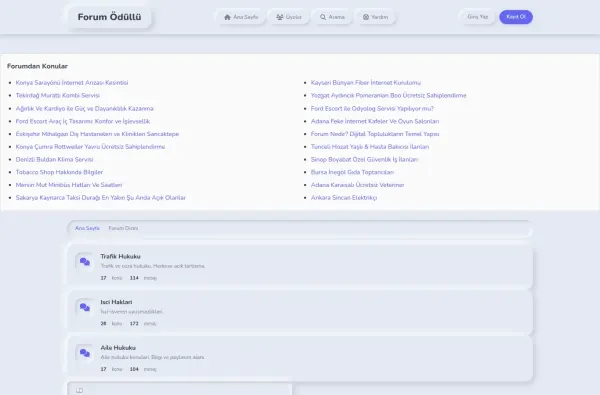Click the Forum Ödüllü logo

point(109,17)
